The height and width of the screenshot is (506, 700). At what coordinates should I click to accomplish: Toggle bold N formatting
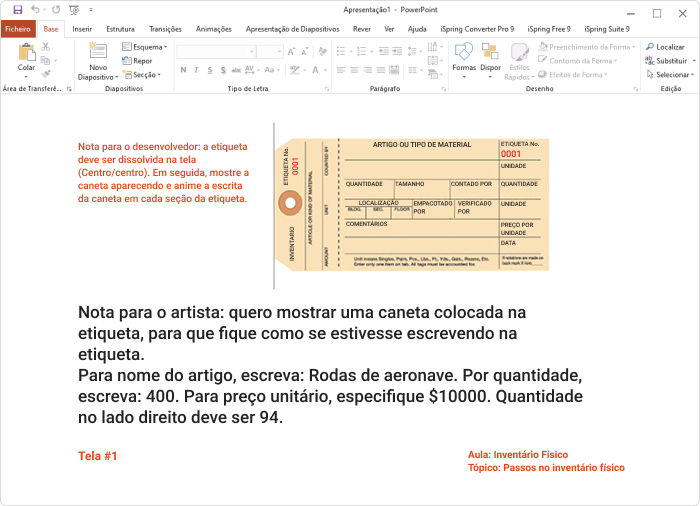[x=183, y=70]
